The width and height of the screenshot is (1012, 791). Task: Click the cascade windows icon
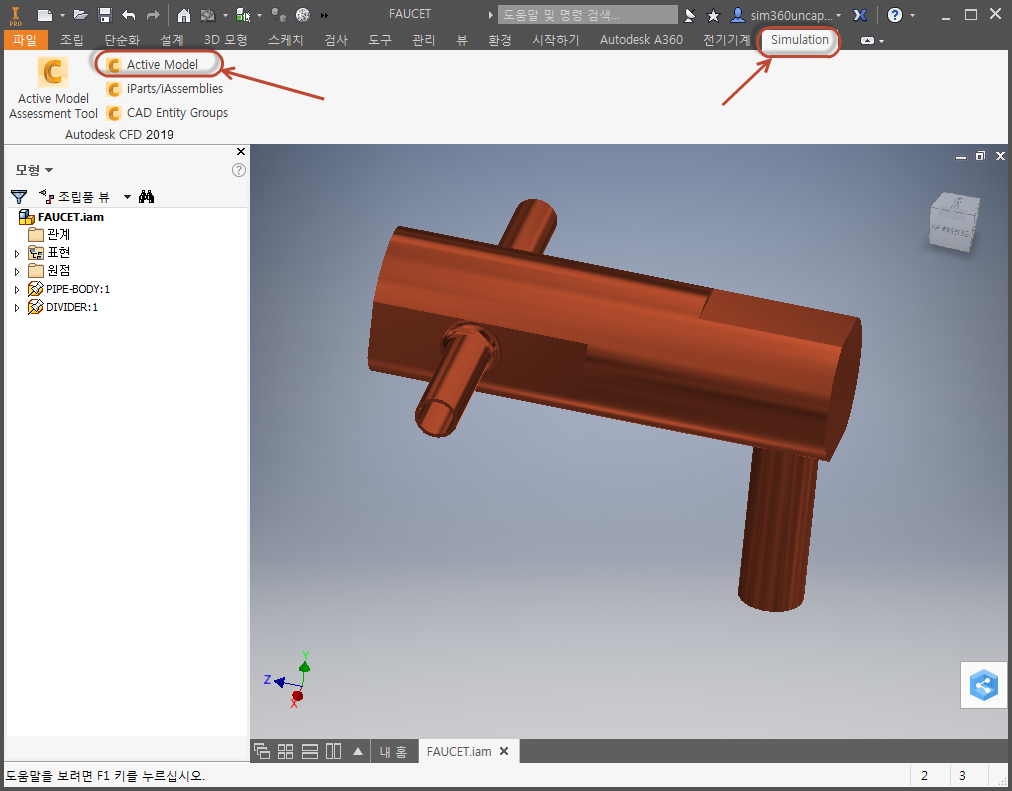(x=262, y=751)
